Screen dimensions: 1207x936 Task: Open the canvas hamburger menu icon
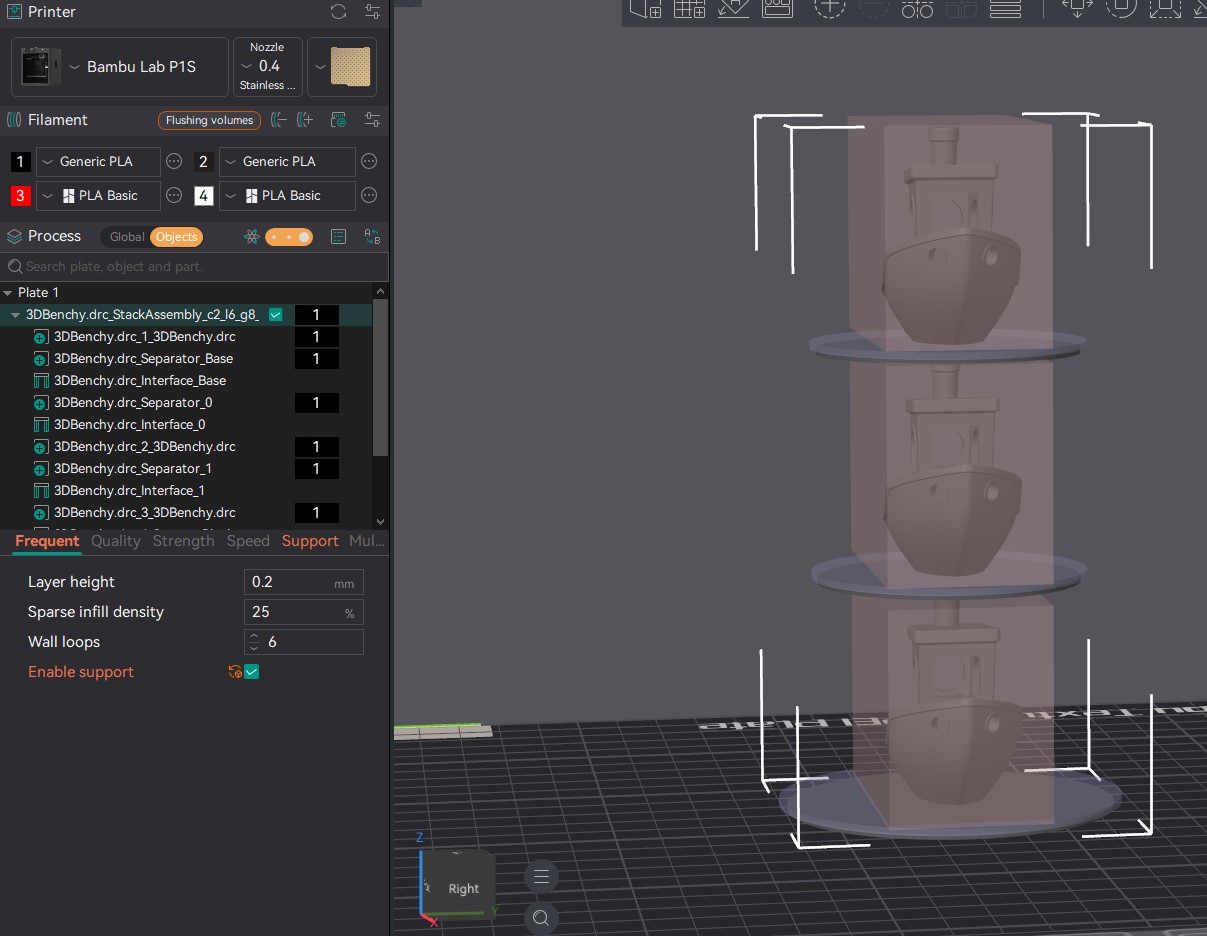coord(541,877)
